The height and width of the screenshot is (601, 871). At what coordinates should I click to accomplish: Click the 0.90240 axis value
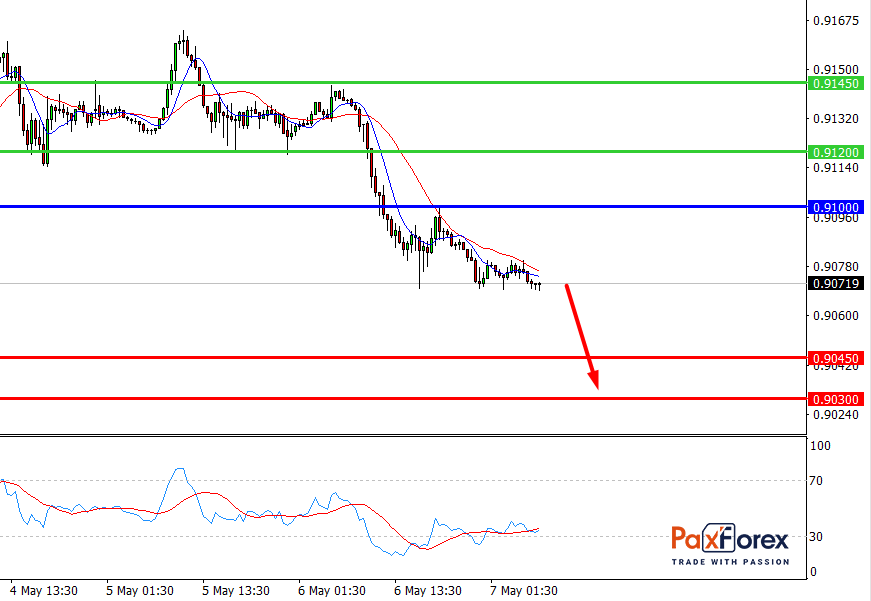835,415
